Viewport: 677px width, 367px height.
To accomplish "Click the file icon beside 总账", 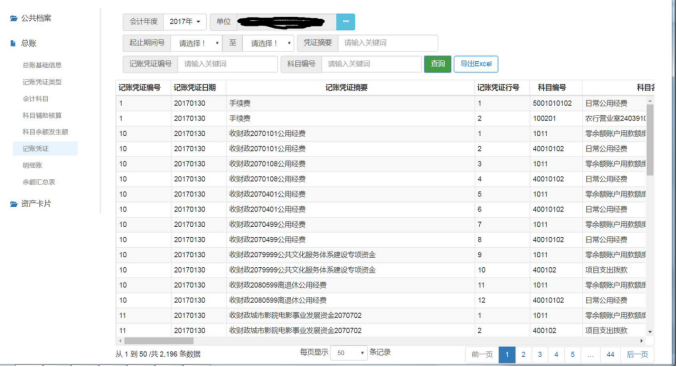I will 13,43.
